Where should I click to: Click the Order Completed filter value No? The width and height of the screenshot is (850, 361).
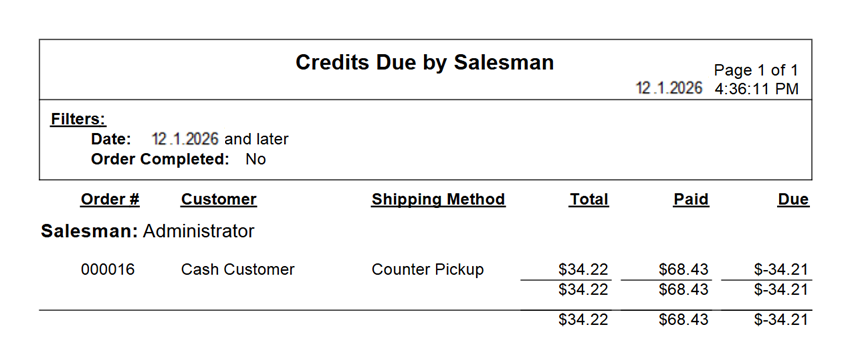[255, 159]
